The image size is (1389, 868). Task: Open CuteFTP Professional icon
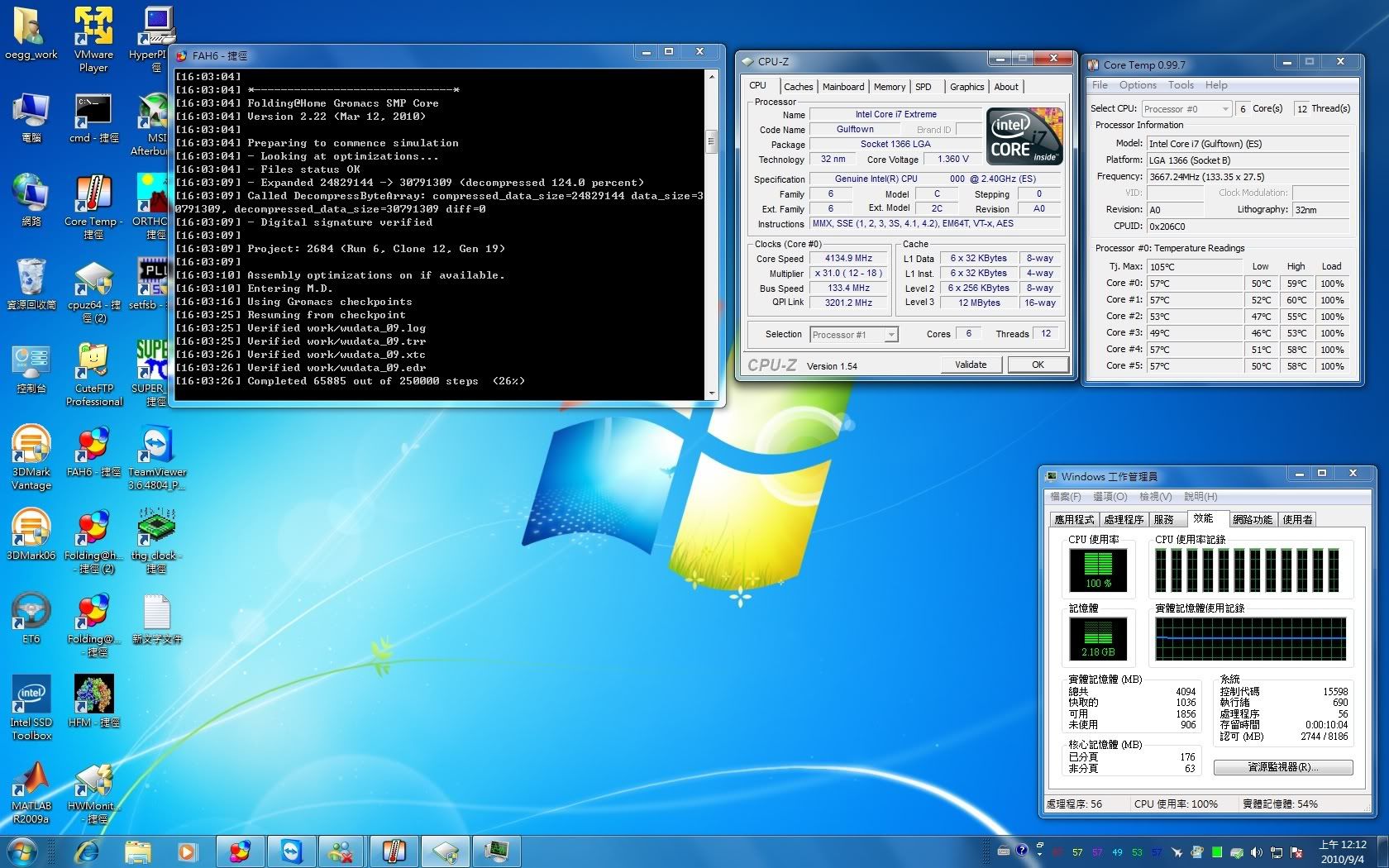[93, 374]
